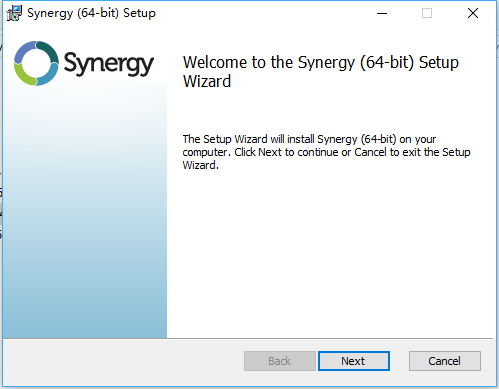Click the installer icon in the title bar
Image resolution: width=499 pixels, height=389 pixels.
(x=14, y=13)
